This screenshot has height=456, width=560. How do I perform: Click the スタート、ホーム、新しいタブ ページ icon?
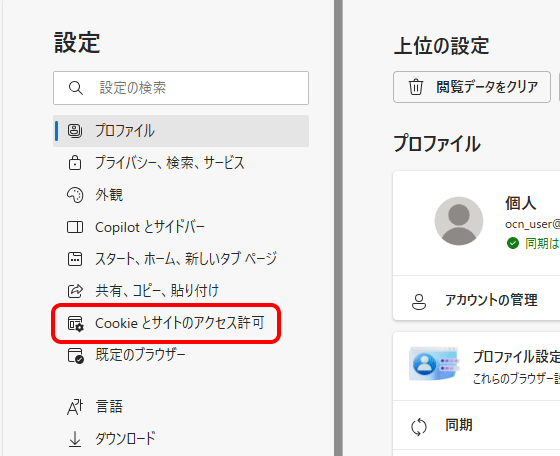pyautogui.click(x=75, y=259)
